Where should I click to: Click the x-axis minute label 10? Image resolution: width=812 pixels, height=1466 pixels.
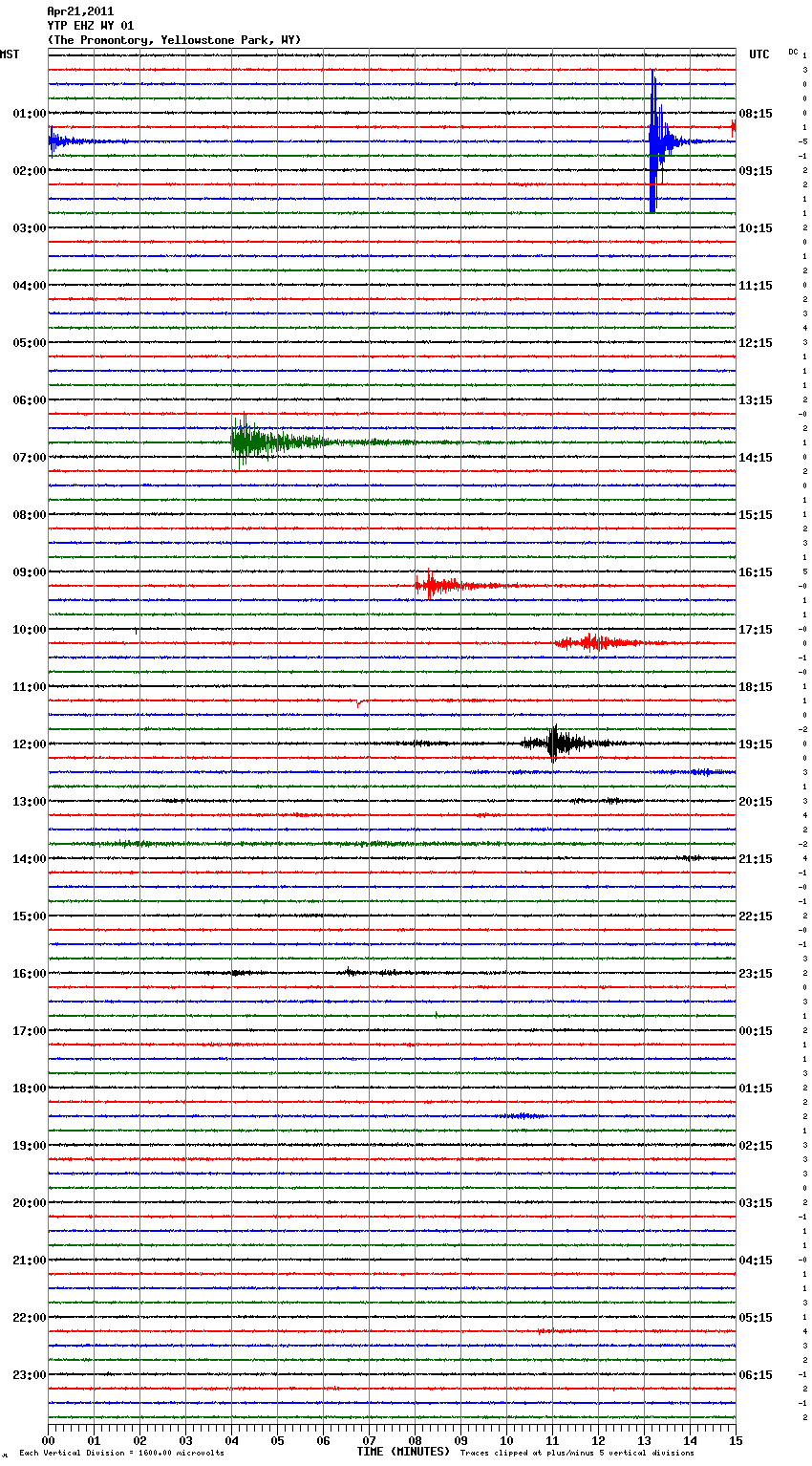pyautogui.click(x=506, y=1440)
